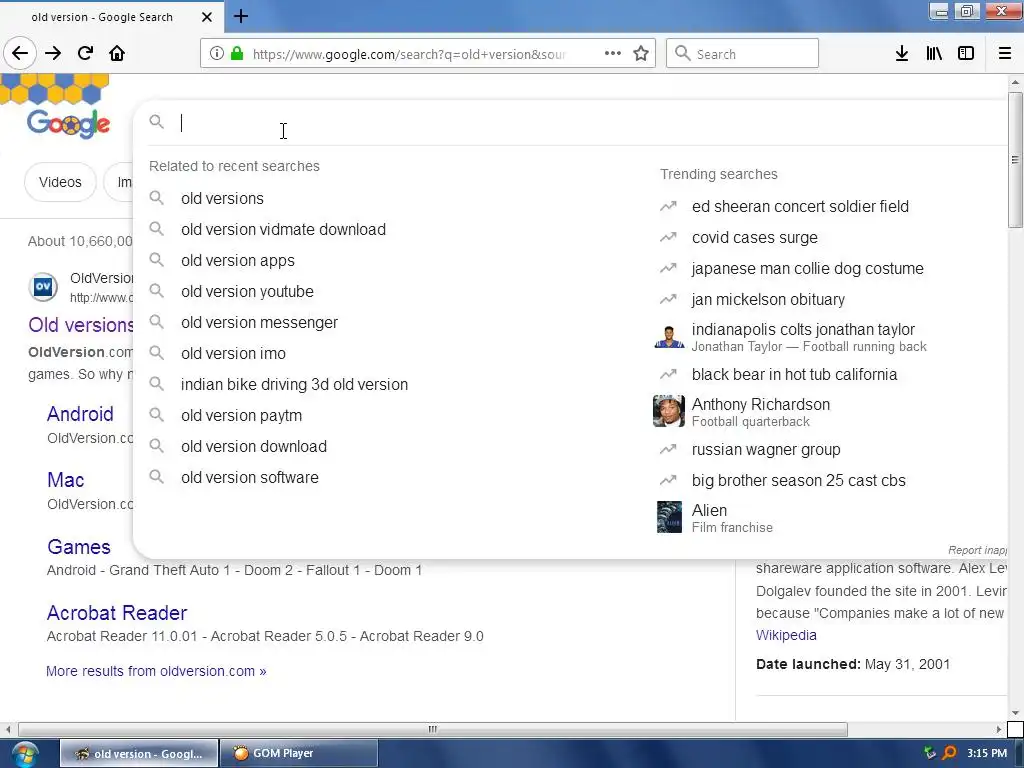The width and height of the screenshot is (1024, 768).
Task: Click the horizontal scrollbar thumb
Action: coord(432,729)
